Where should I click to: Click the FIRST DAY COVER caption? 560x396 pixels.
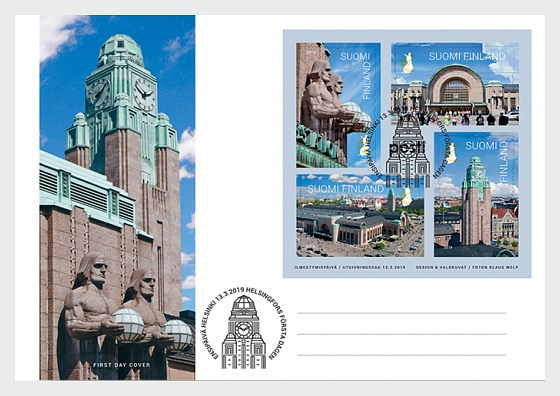coord(121,365)
